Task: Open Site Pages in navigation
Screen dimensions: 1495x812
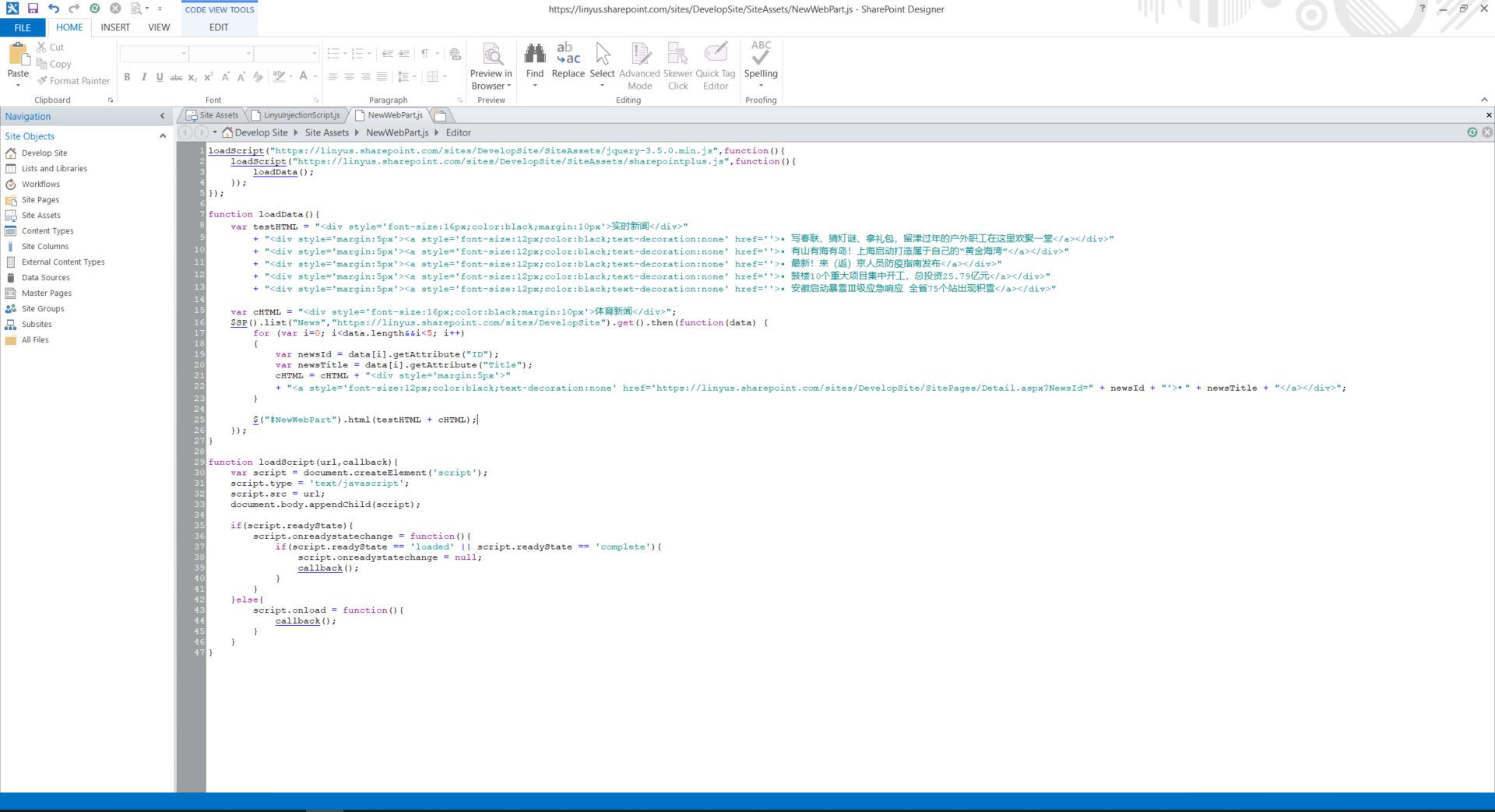Action: (x=40, y=199)
